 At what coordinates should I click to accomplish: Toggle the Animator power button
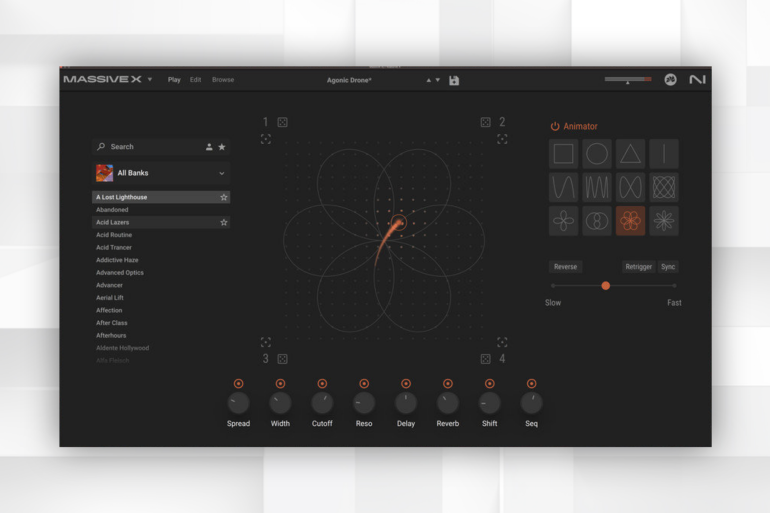(555, 126)
